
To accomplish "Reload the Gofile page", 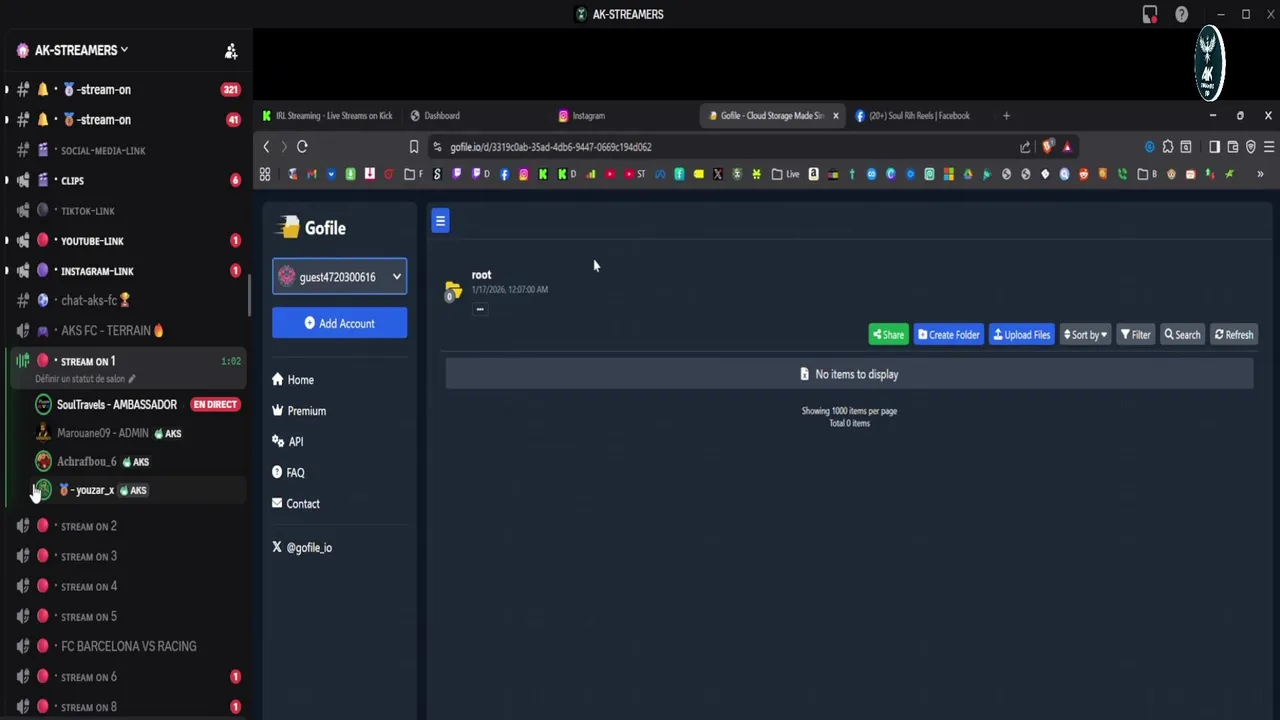I will pos(302,147).
